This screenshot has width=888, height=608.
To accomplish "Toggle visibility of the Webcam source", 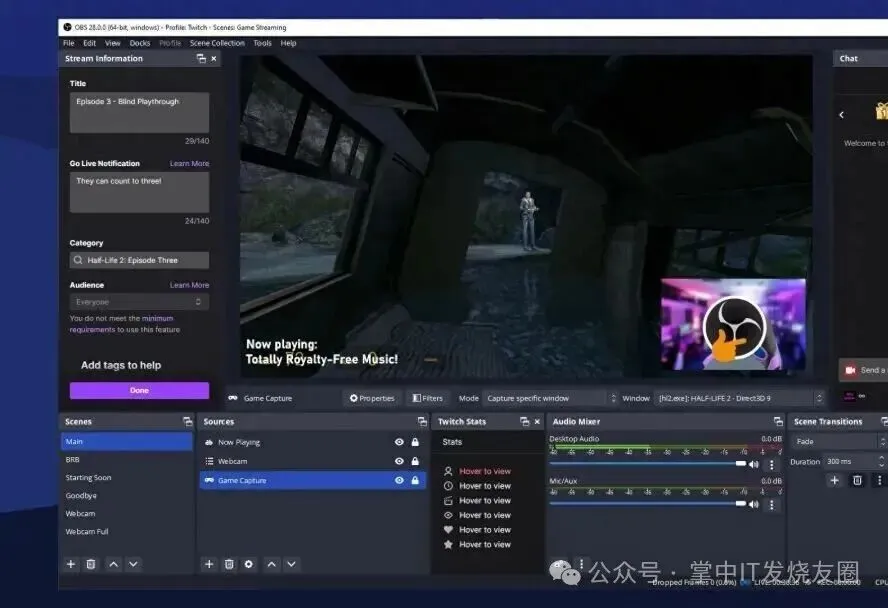I will click(399, 461).
